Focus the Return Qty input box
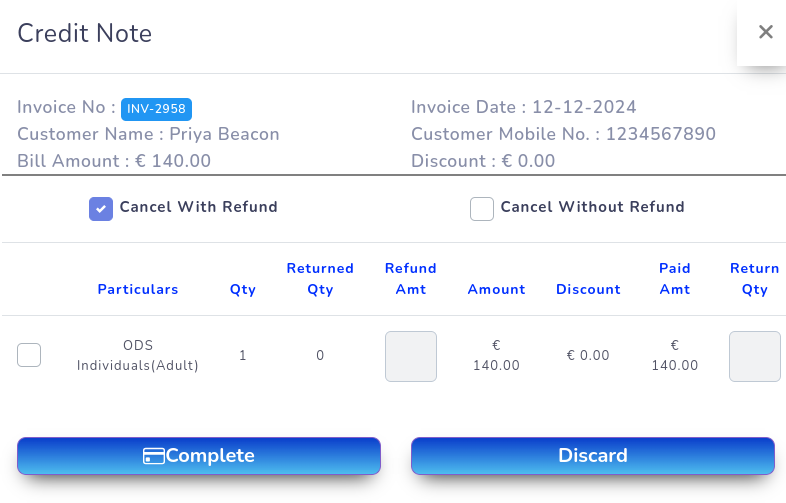The height and width of the screenshot is (503, 786). point(755,356)
